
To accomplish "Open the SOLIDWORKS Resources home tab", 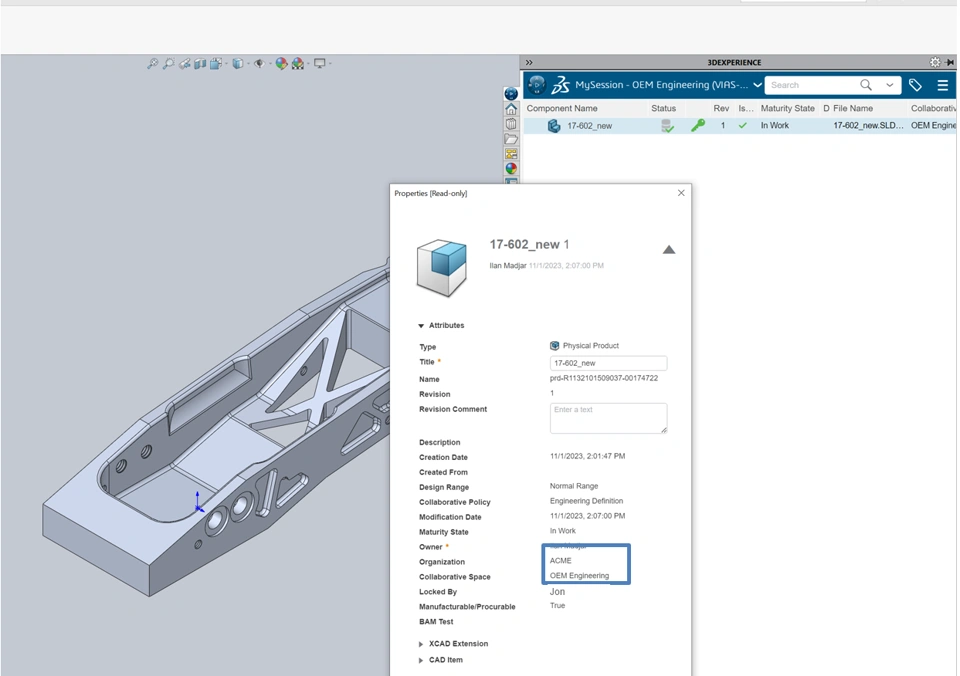I will (x=511, y=109).
